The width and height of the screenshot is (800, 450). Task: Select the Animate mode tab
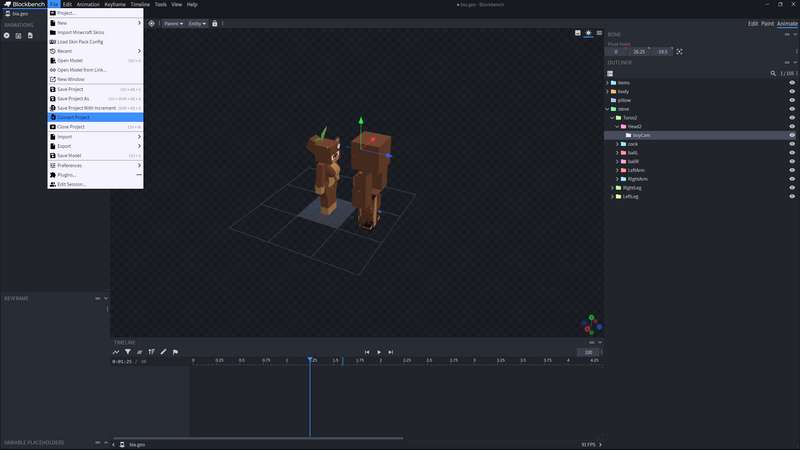tap(787, 23)
